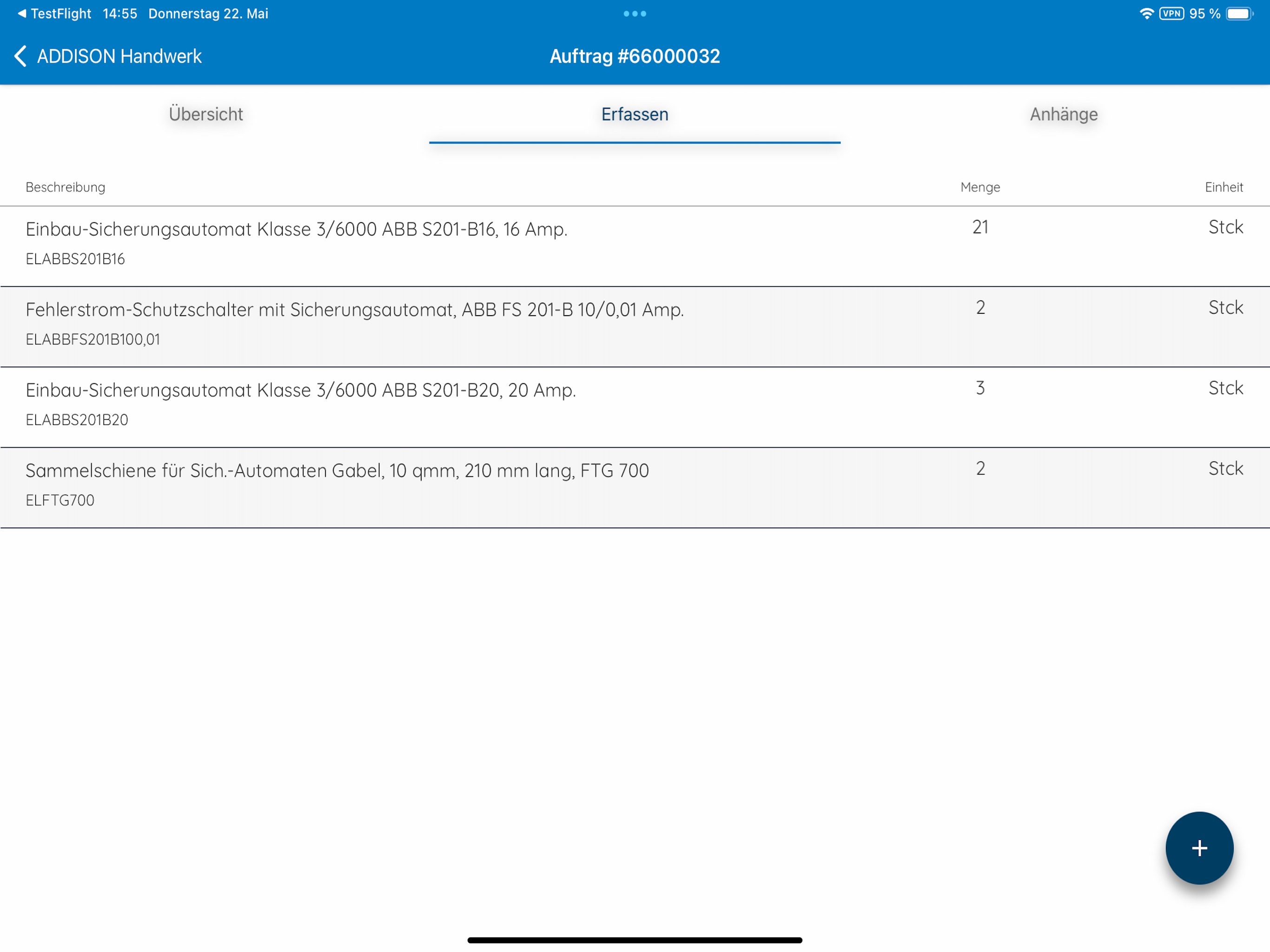Tap Stck unit in Sammelschiene row

point(1226,468)
